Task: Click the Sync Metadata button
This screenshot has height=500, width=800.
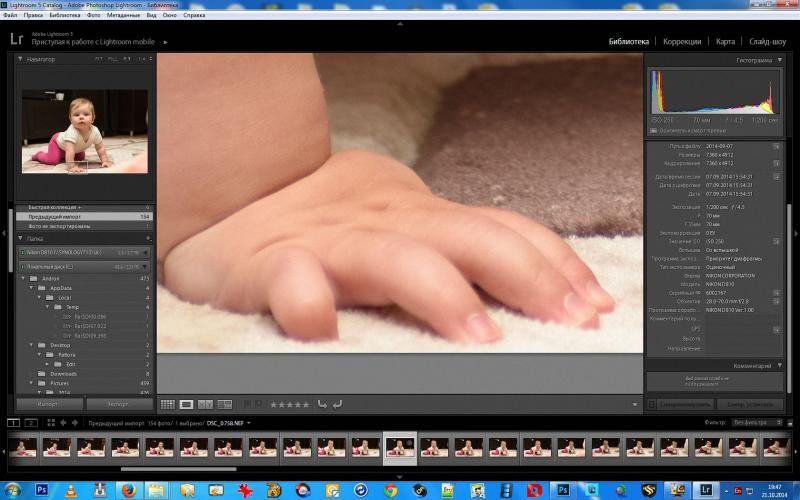Action: click(x=685, y=405)
